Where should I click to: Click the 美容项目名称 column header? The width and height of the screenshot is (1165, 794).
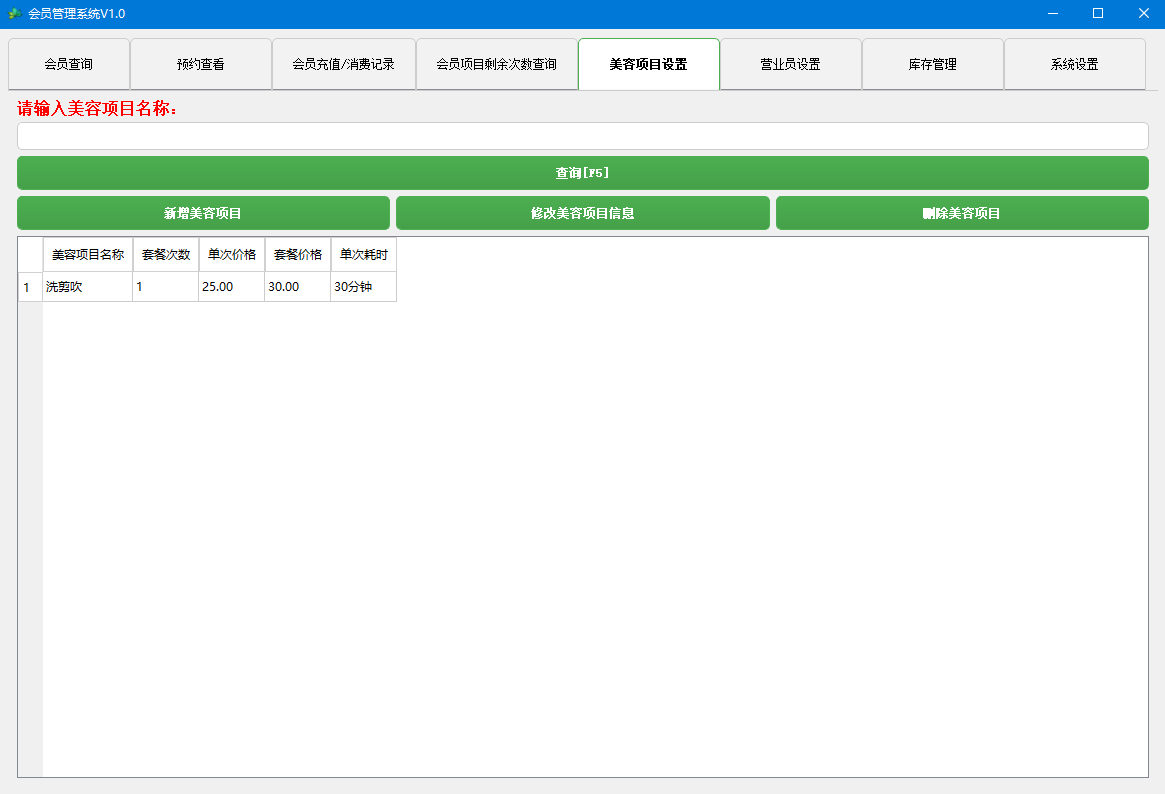coord(87,255)
